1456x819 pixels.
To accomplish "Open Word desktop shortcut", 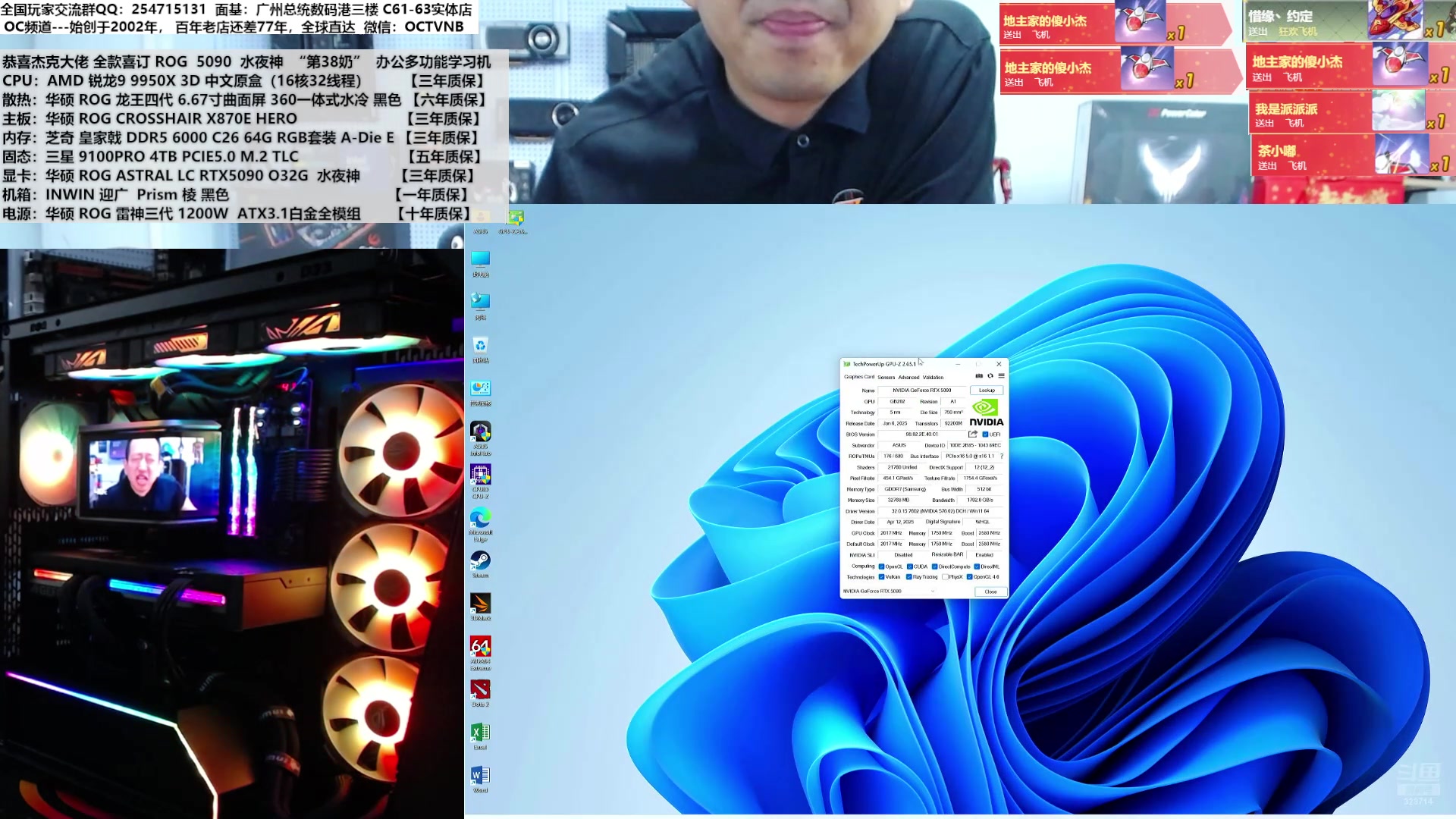I will pyautogui.click(x=480, y=779).
